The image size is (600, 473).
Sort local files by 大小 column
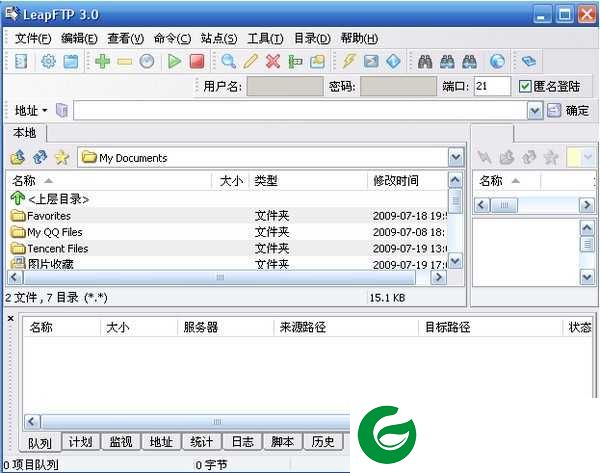click(x=231, y=181)
